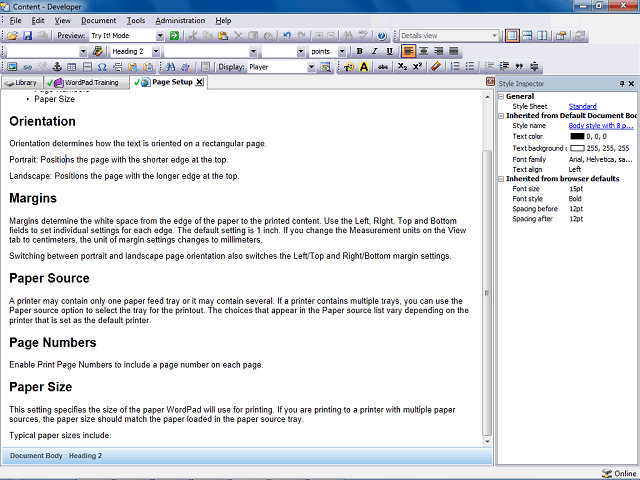Close the Style Inspector panel

coord(631,84)
